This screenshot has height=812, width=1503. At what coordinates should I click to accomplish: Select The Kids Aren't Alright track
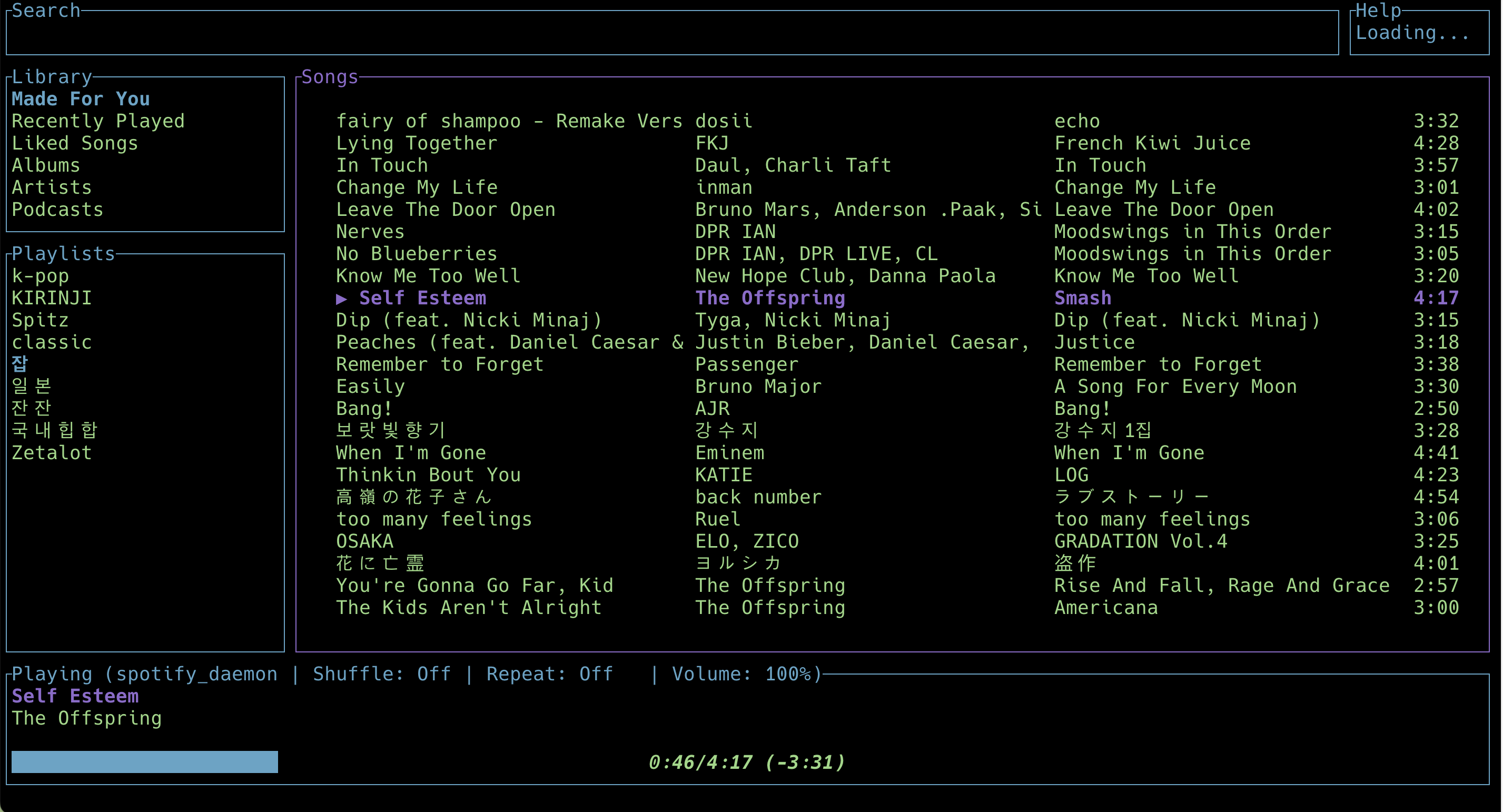(x=468, y=608)
